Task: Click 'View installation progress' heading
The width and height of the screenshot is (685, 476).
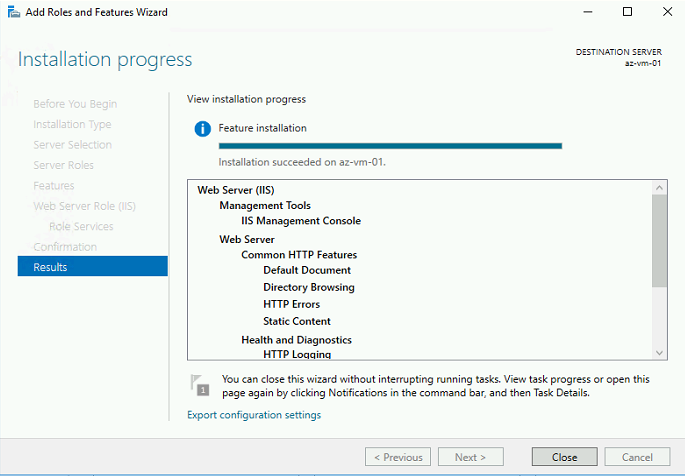Action: pos(246,99)
